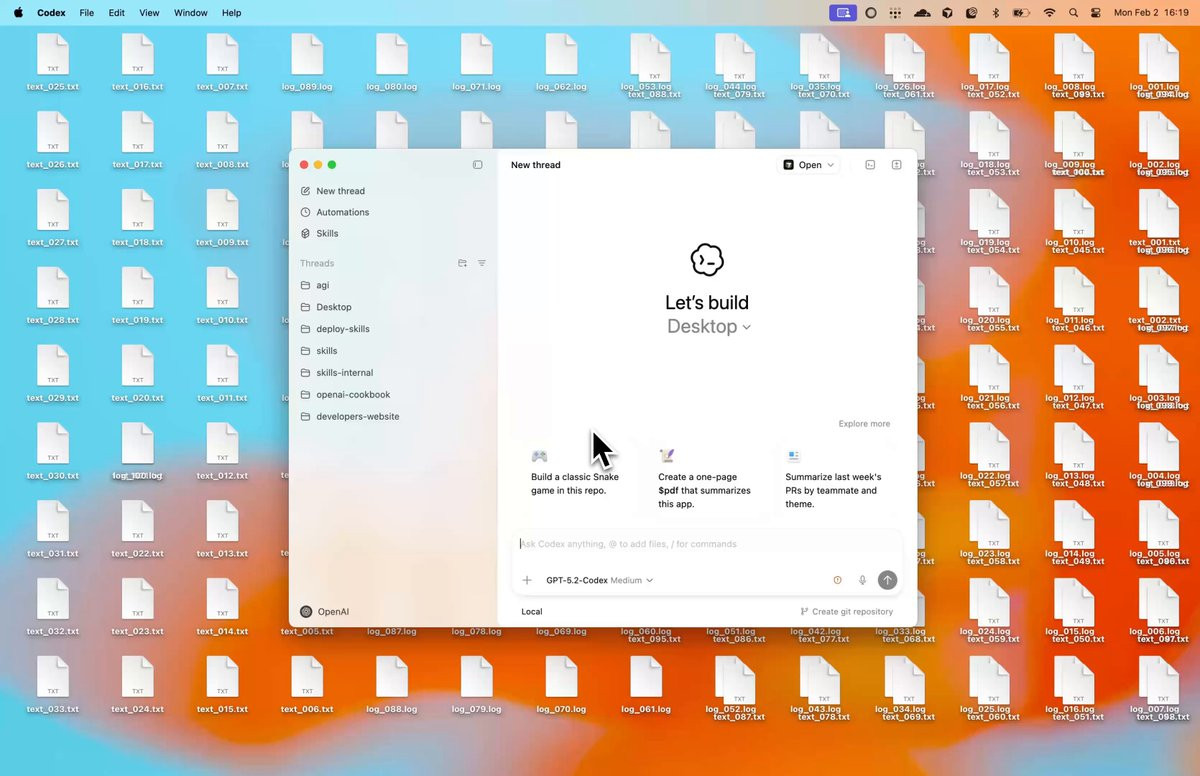Start voice dictation with the microphone icon
The image size is (1200, 776).
(x=862, y=580)
